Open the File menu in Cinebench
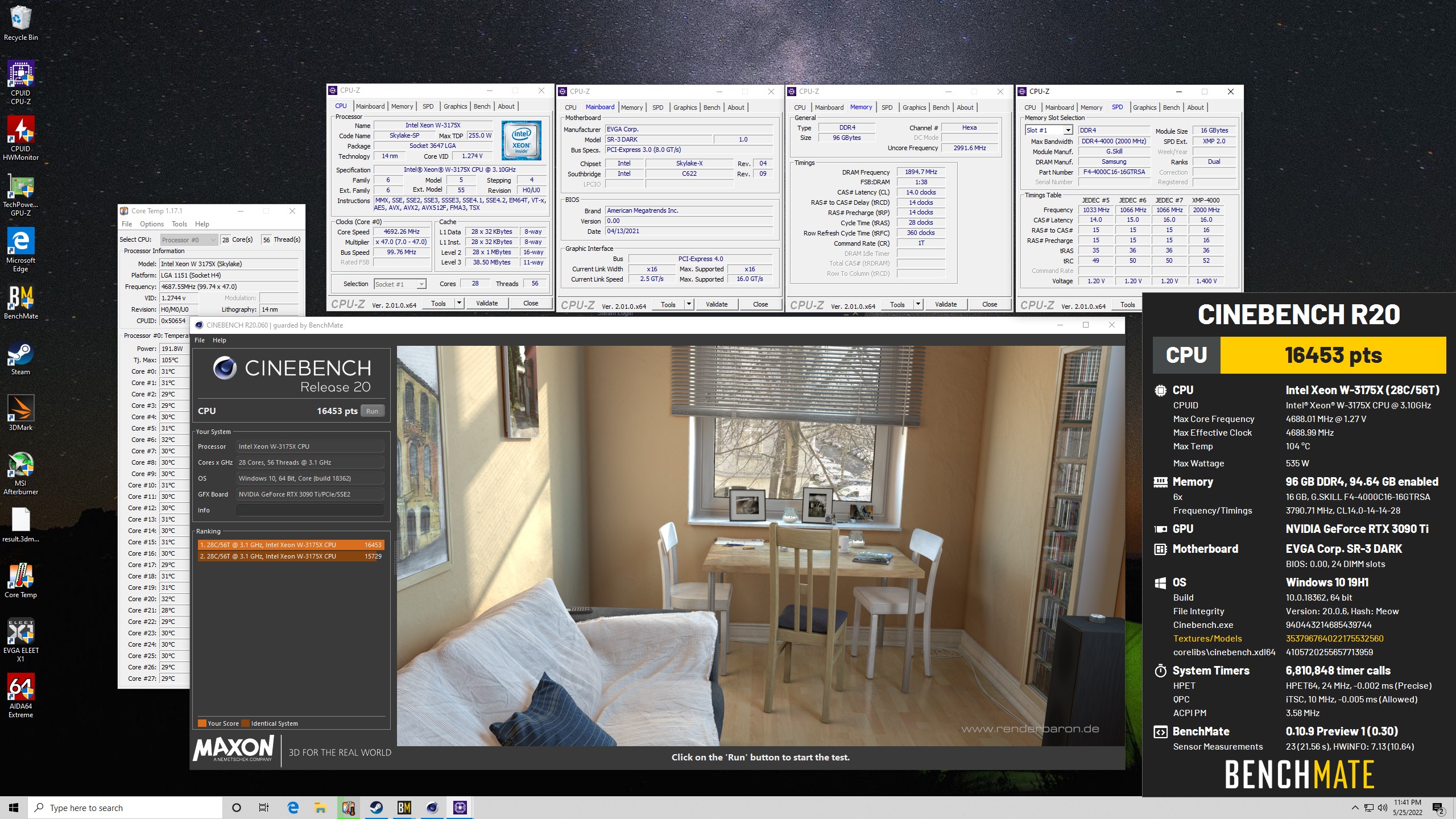 coord(200,340)
